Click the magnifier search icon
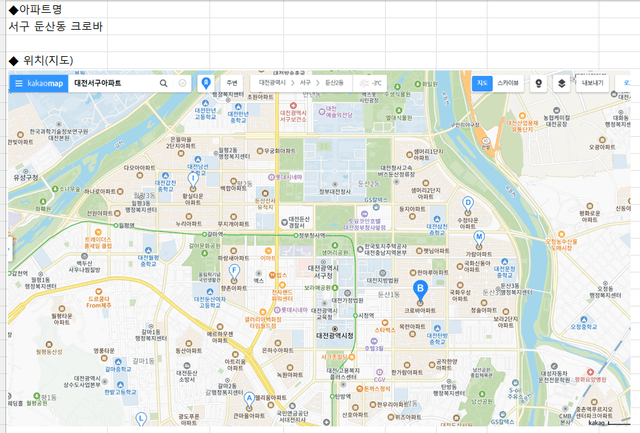Viewport: 640px width, 433px height. [x=163, y=83]
